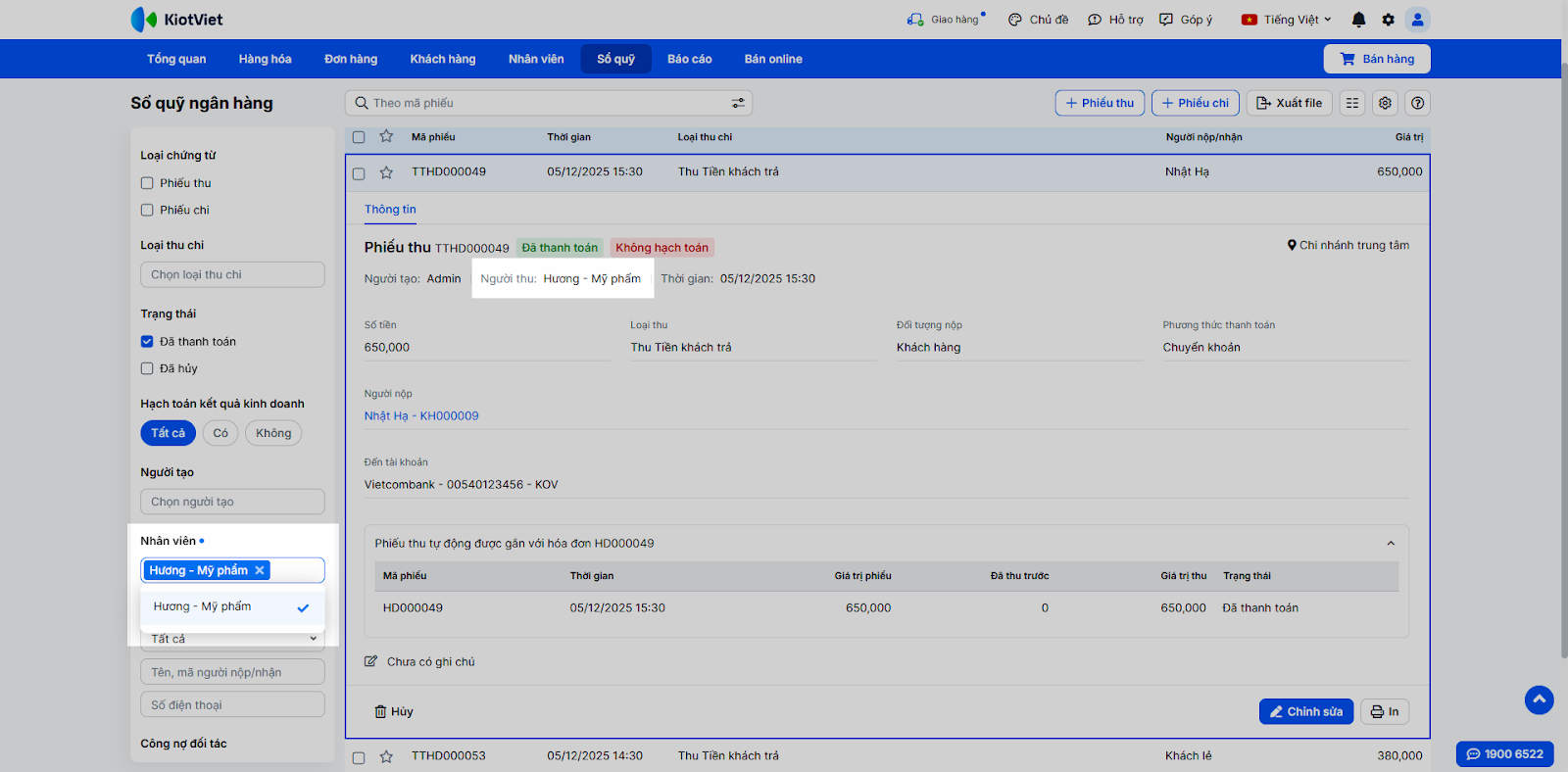Open the Khách hàng menu
Viewport: 1568px width, 772px height.
pos(442,59)
